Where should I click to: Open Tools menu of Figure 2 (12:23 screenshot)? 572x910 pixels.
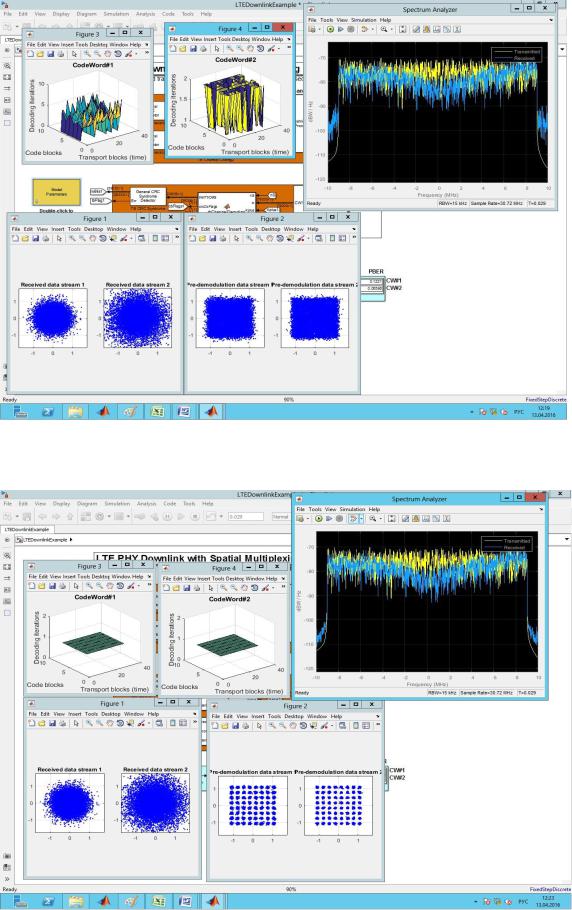coord(274,716)
